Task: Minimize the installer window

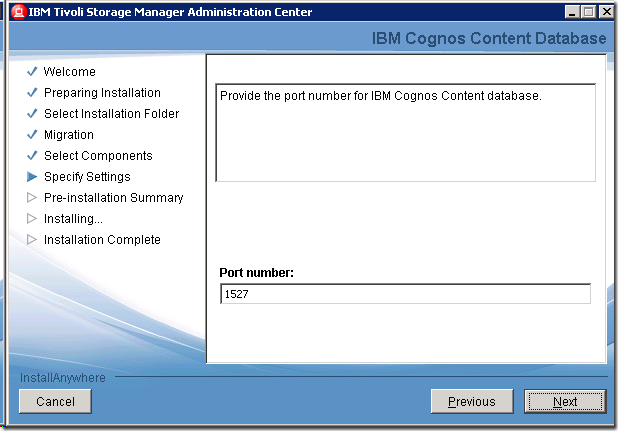Action: pyautogui.click(x=571, y=12)
